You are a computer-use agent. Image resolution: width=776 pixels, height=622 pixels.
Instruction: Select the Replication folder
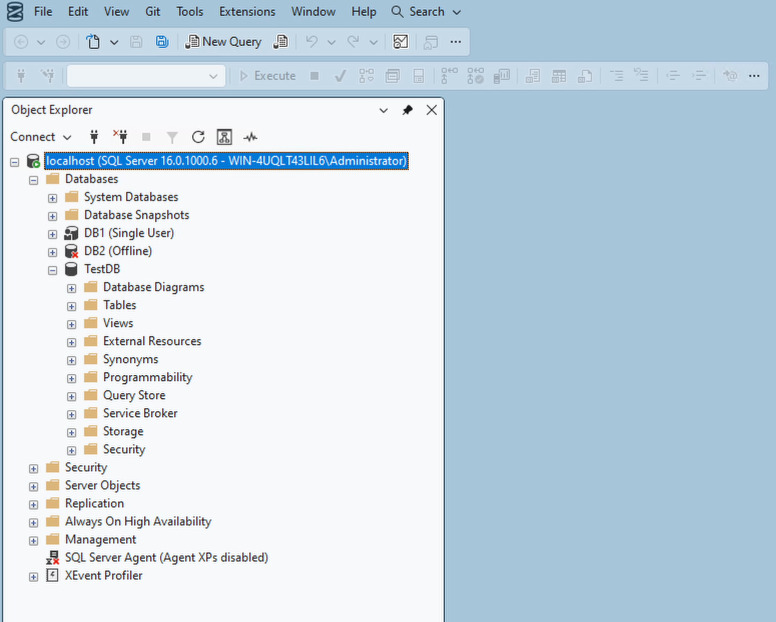(95, 503)
